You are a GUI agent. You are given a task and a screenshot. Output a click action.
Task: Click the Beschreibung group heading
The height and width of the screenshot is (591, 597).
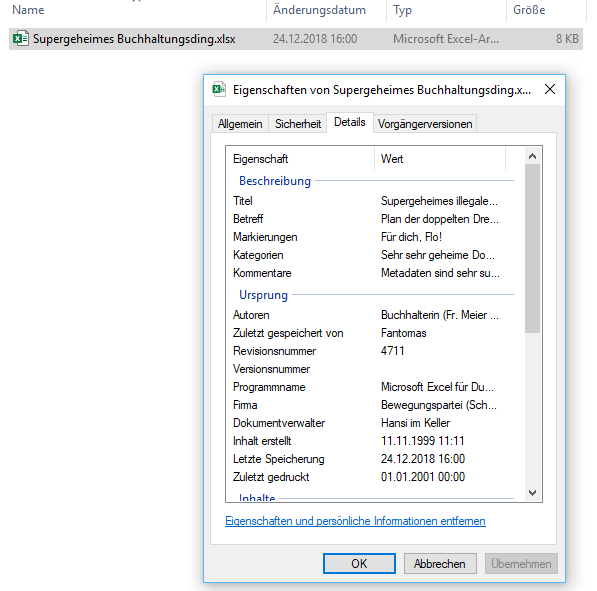coord(275,180)
